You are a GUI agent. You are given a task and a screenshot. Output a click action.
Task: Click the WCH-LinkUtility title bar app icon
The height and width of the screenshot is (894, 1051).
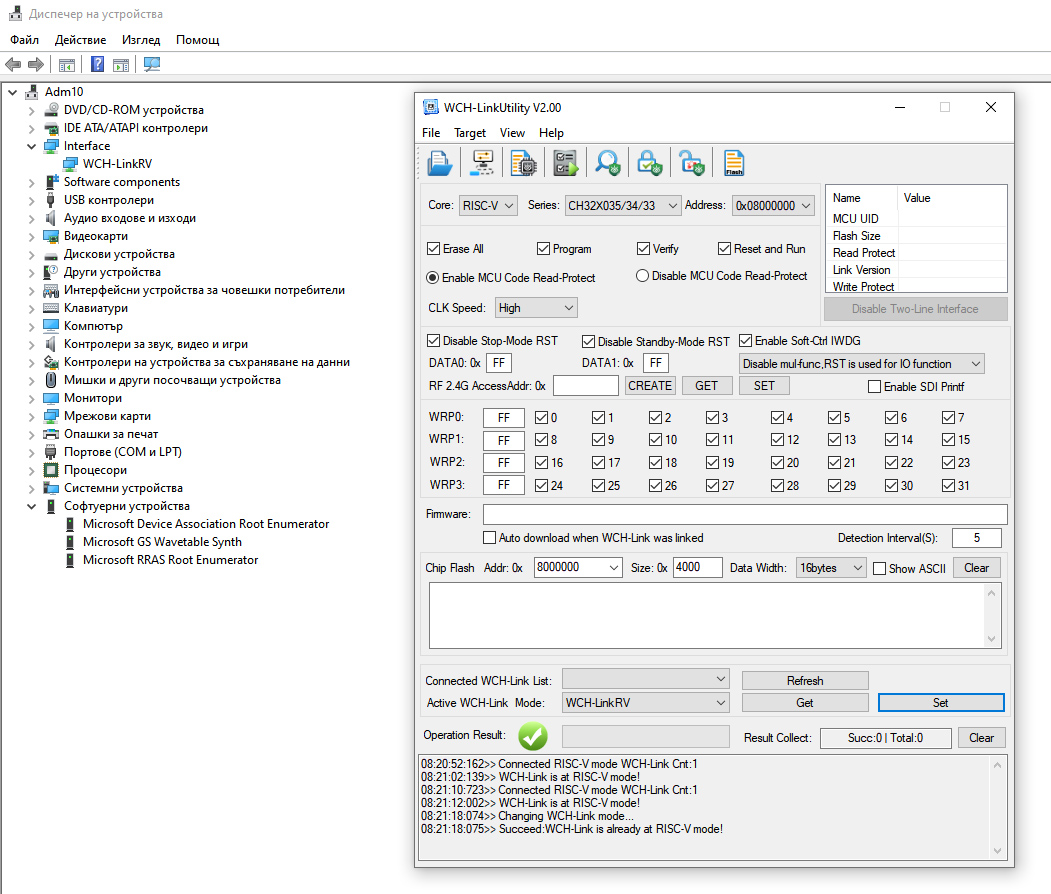click(x=431, y=107)
